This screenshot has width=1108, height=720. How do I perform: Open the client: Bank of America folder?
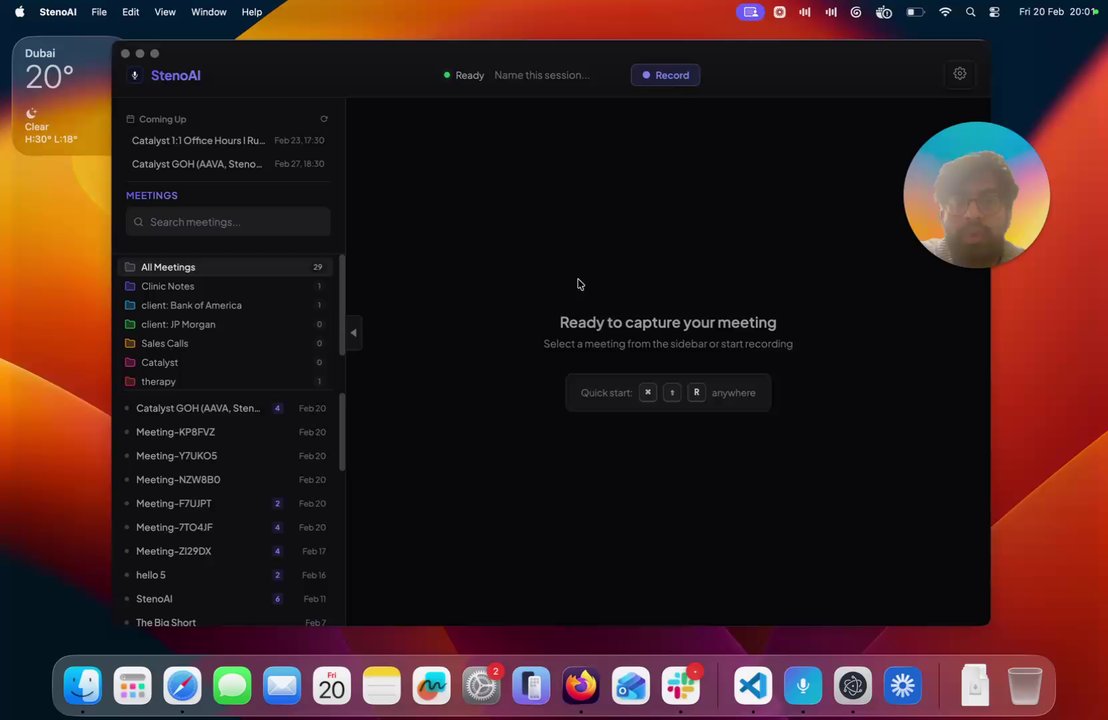tap(225, 305)
